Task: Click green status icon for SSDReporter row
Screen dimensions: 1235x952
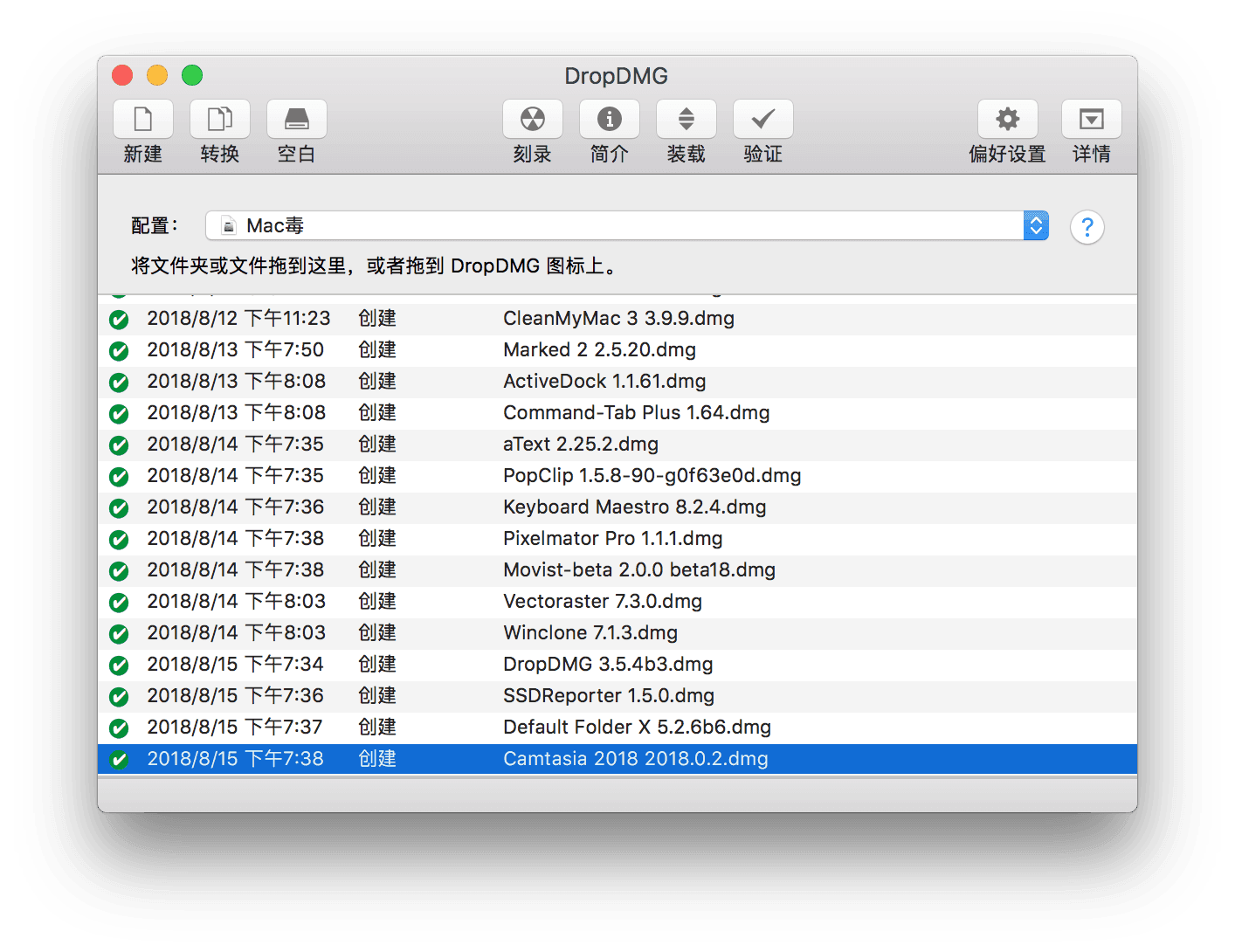Action: (x=119, y=697)
